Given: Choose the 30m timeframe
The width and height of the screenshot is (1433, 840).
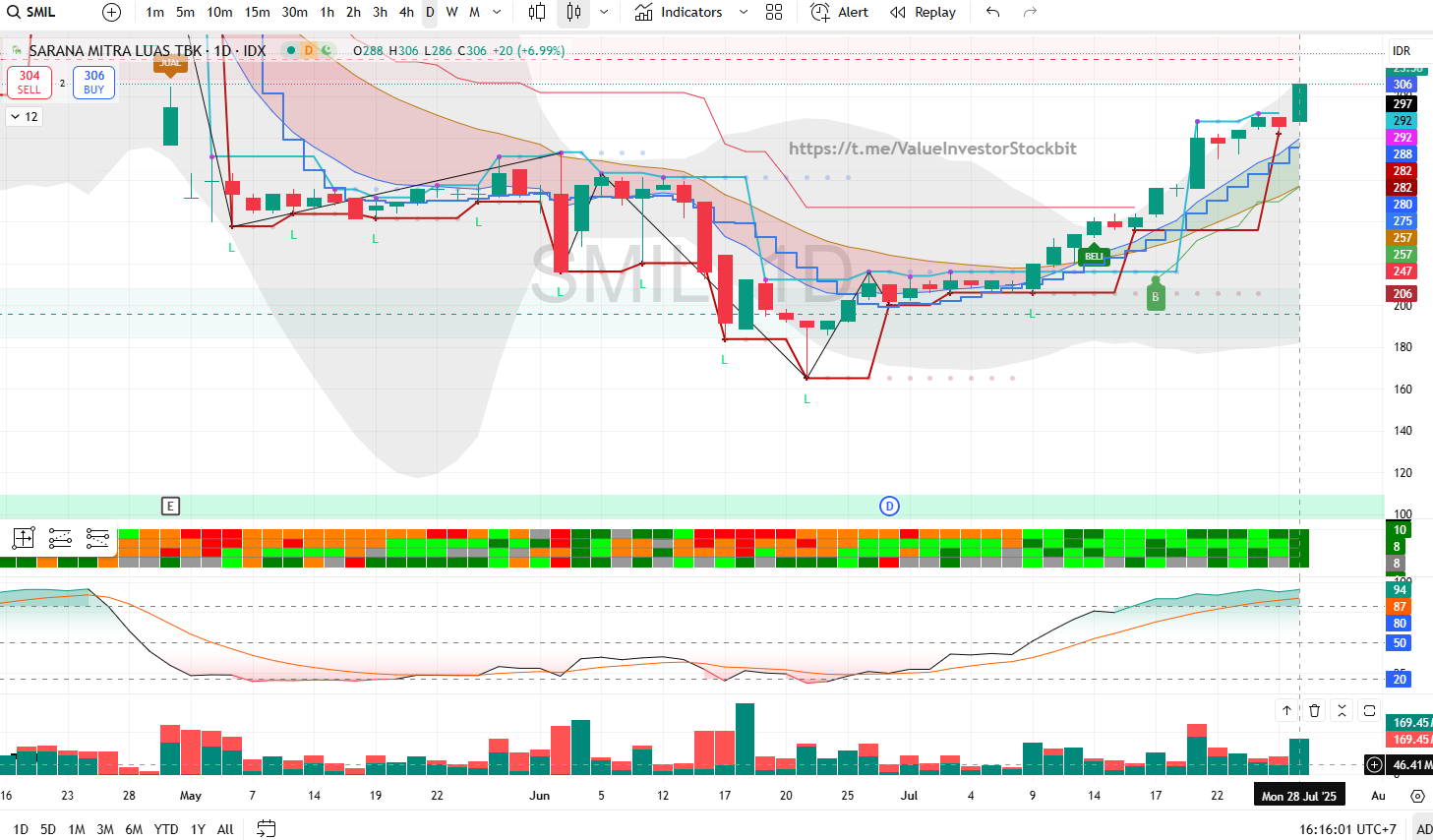Looking at the screenshot, I should (x=295, y=12).
